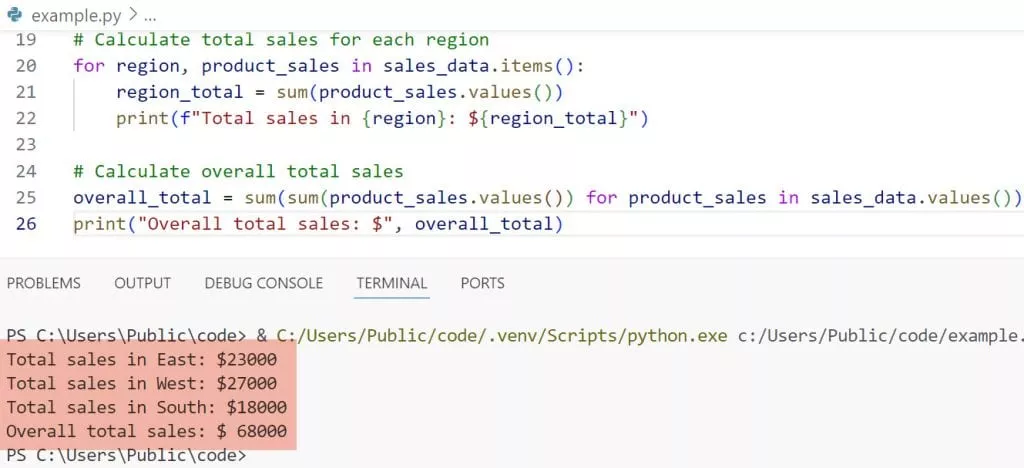
Task: Select example.py in the breadcrumb path
Action: point(78,16)
